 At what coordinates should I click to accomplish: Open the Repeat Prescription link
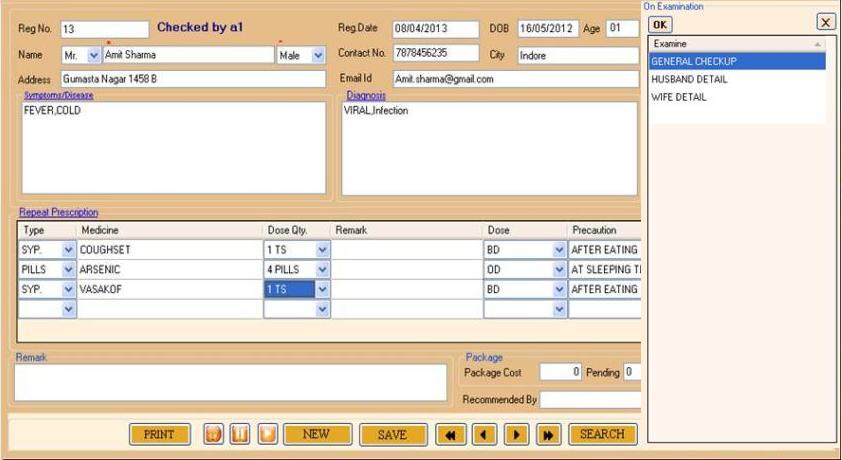59,212
